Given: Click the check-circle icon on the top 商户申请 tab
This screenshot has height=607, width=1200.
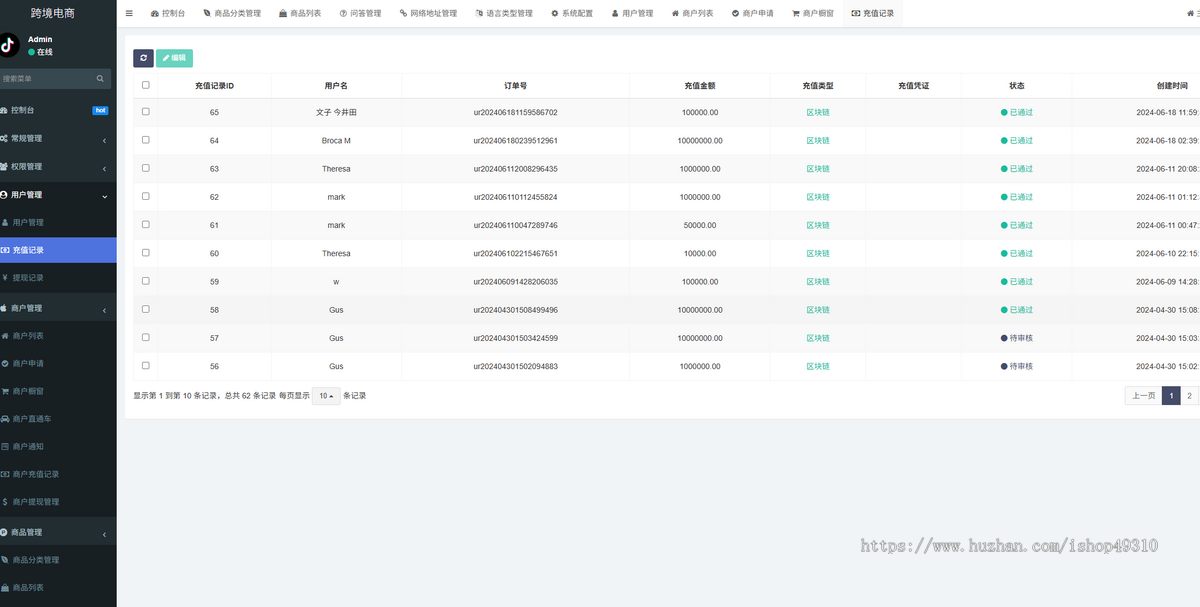Looking at the screenshot, I should [736, 14].
